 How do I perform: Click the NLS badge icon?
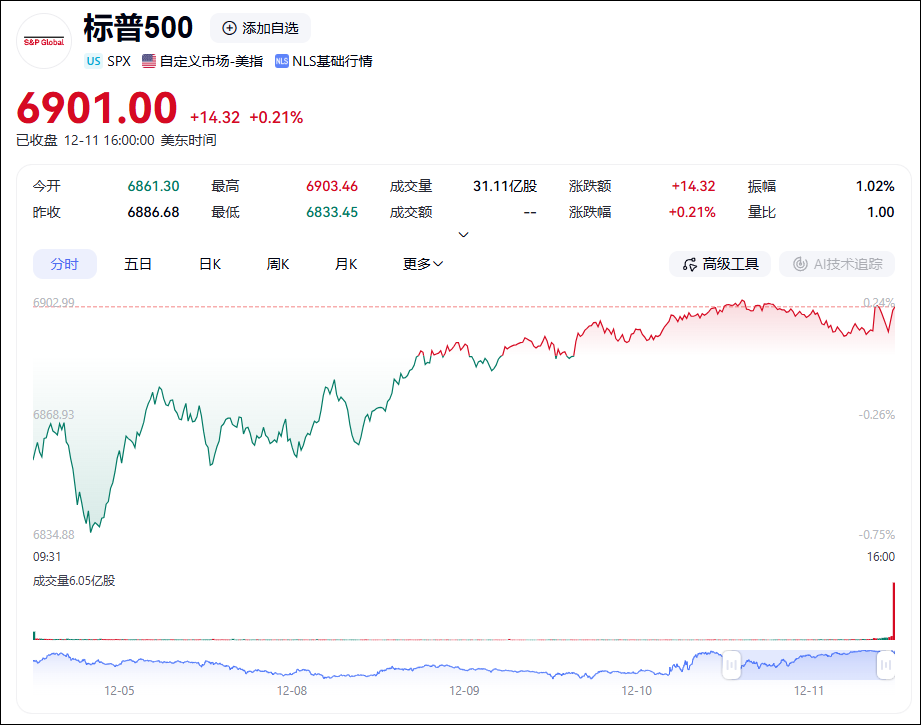[x=282, y=61]
